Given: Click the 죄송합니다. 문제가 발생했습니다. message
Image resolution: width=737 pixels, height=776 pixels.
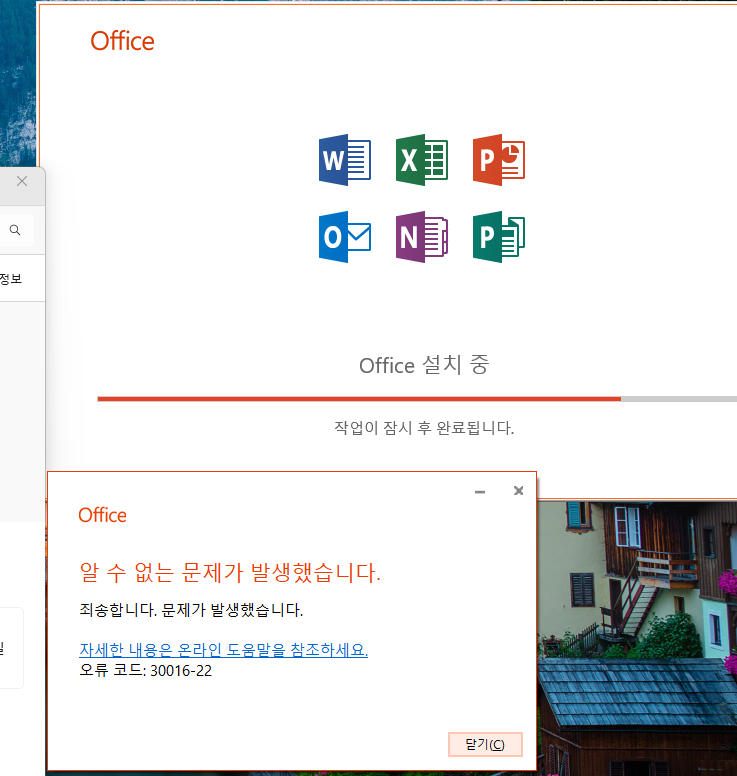Looking at the screenshot, I should pyautogui.click(x=191, y=610).
